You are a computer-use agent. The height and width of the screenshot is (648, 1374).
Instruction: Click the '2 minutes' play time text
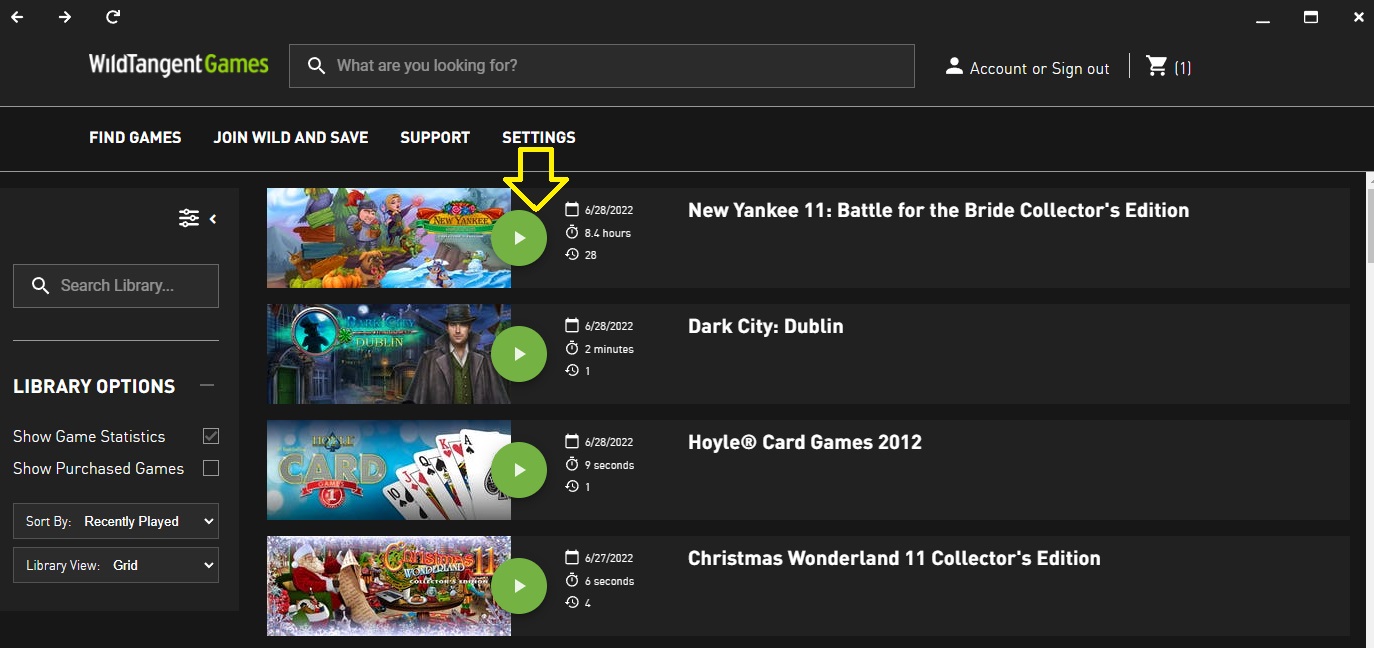609,349
